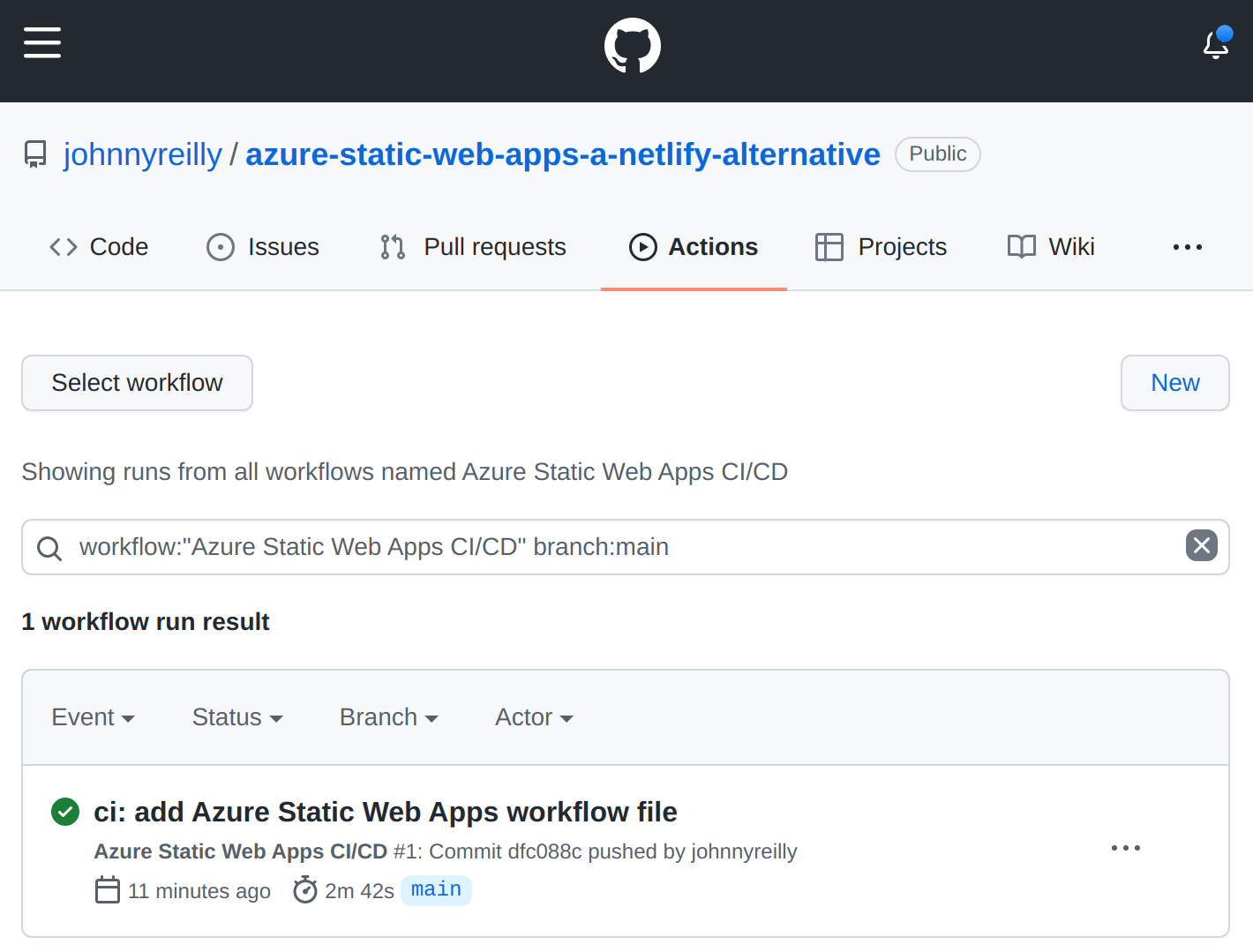This screenshot has height=952, width=1253.
Task: Open run 'ci: add Azure Static Web Apps workflow file'
Action: [386, 812]
